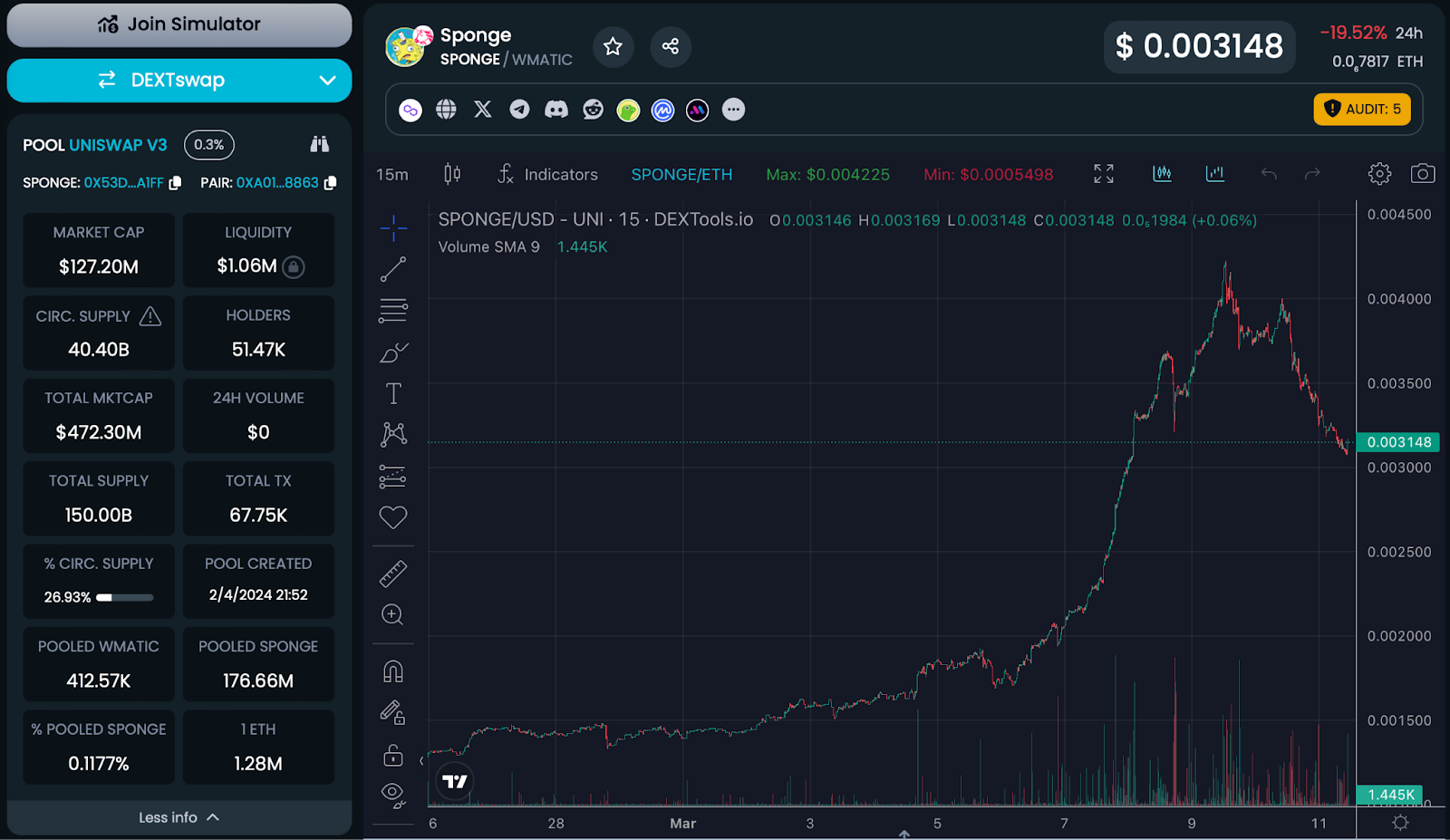The image size is (1450, 840).
Task: Open the Indicators menu
Action: click(547, 174)
